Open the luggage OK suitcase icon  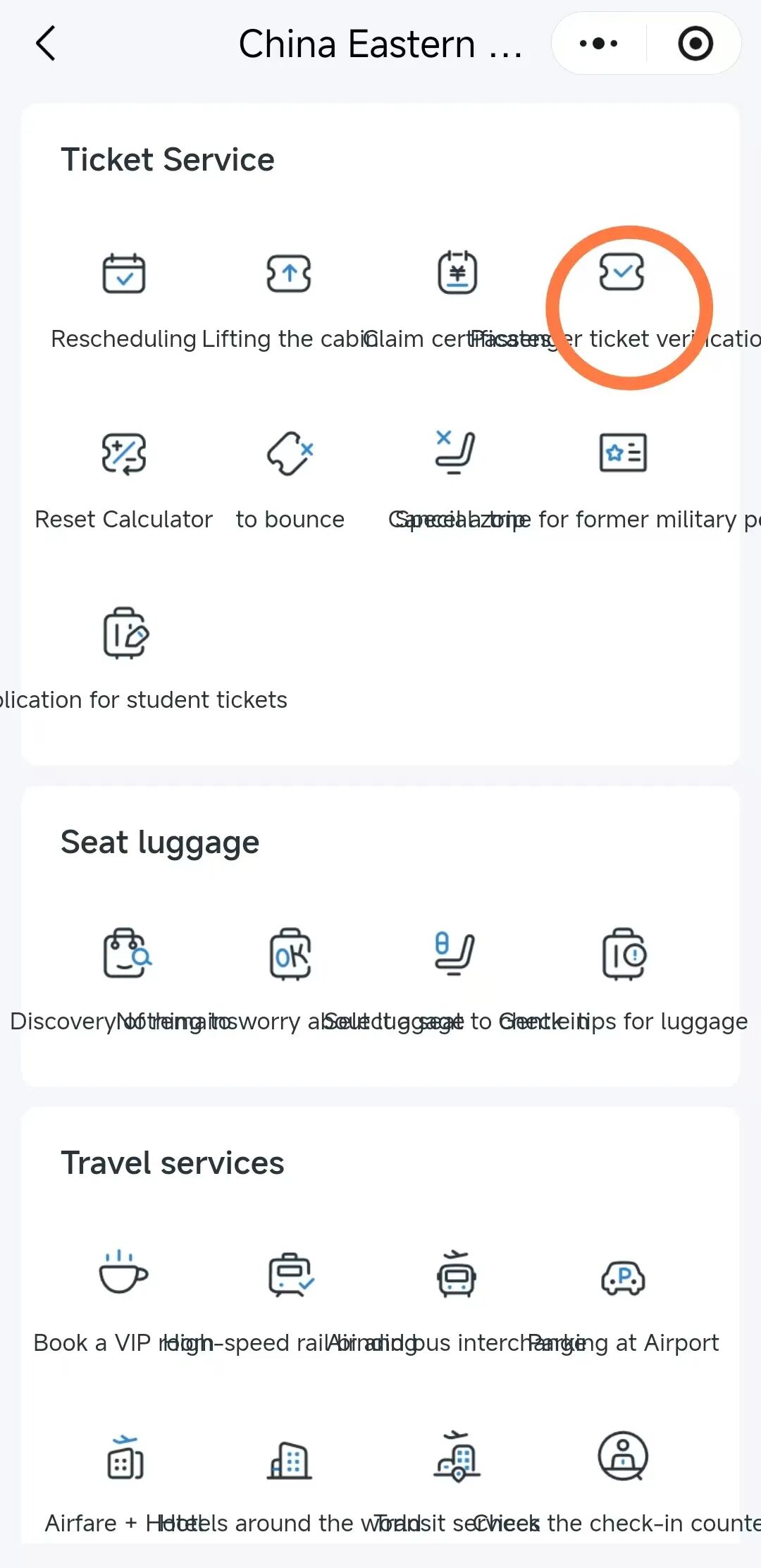(x=290, y=954)
